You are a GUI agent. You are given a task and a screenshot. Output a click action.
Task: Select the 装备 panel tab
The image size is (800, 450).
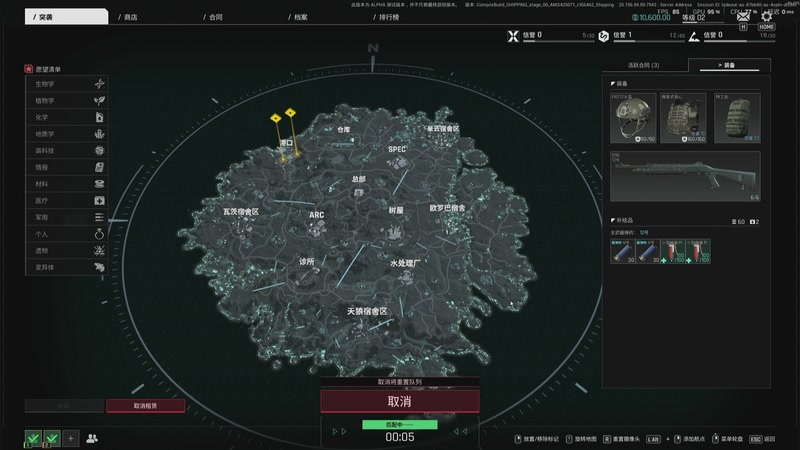click(729, 65)
